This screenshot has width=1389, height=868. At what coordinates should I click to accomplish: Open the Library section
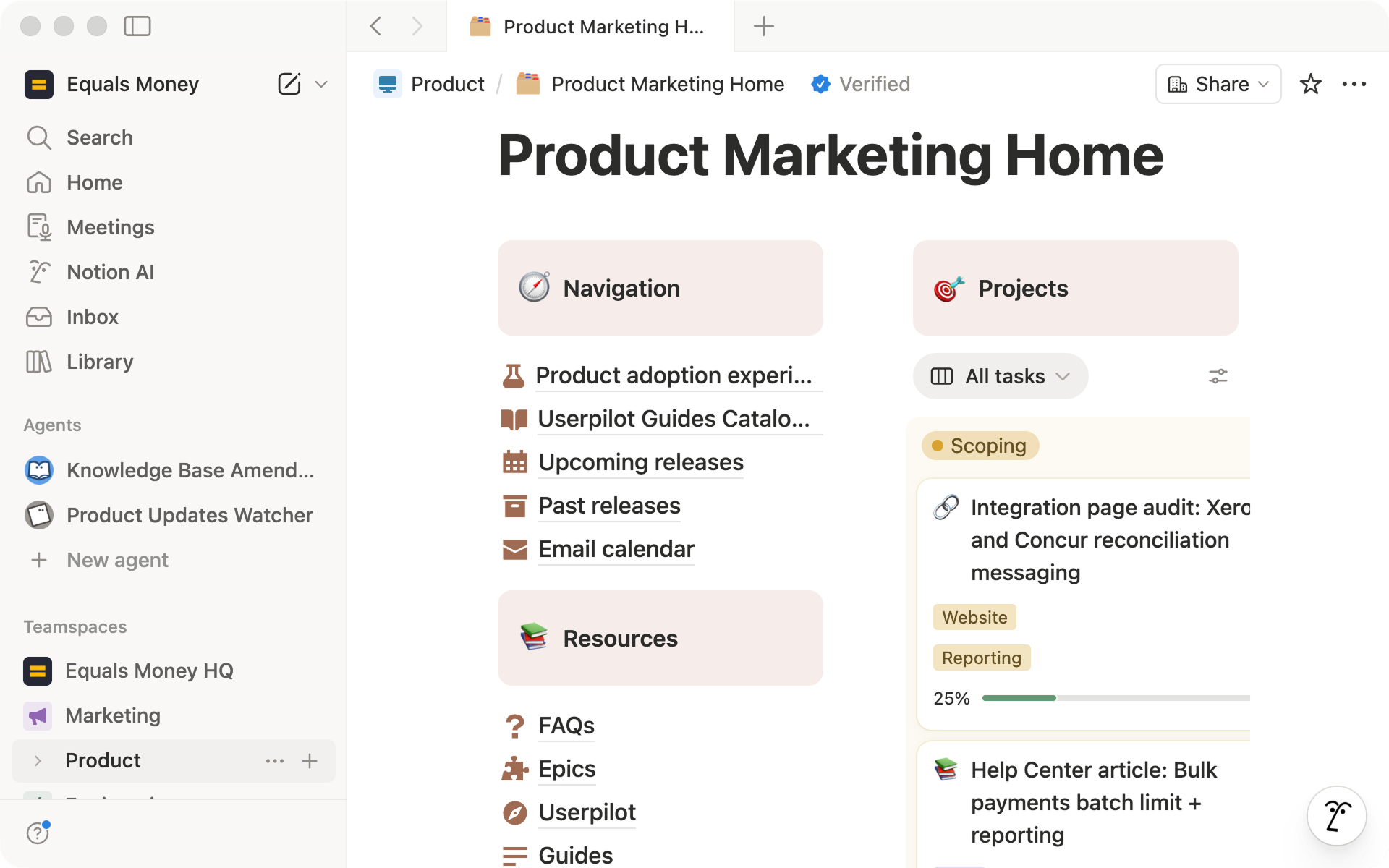tap(100, 362)
